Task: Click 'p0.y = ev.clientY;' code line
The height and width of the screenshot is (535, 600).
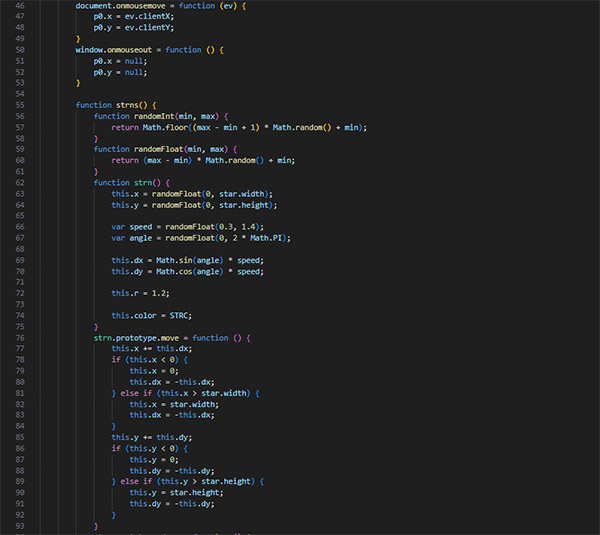Action: click(x=134, y=28)
